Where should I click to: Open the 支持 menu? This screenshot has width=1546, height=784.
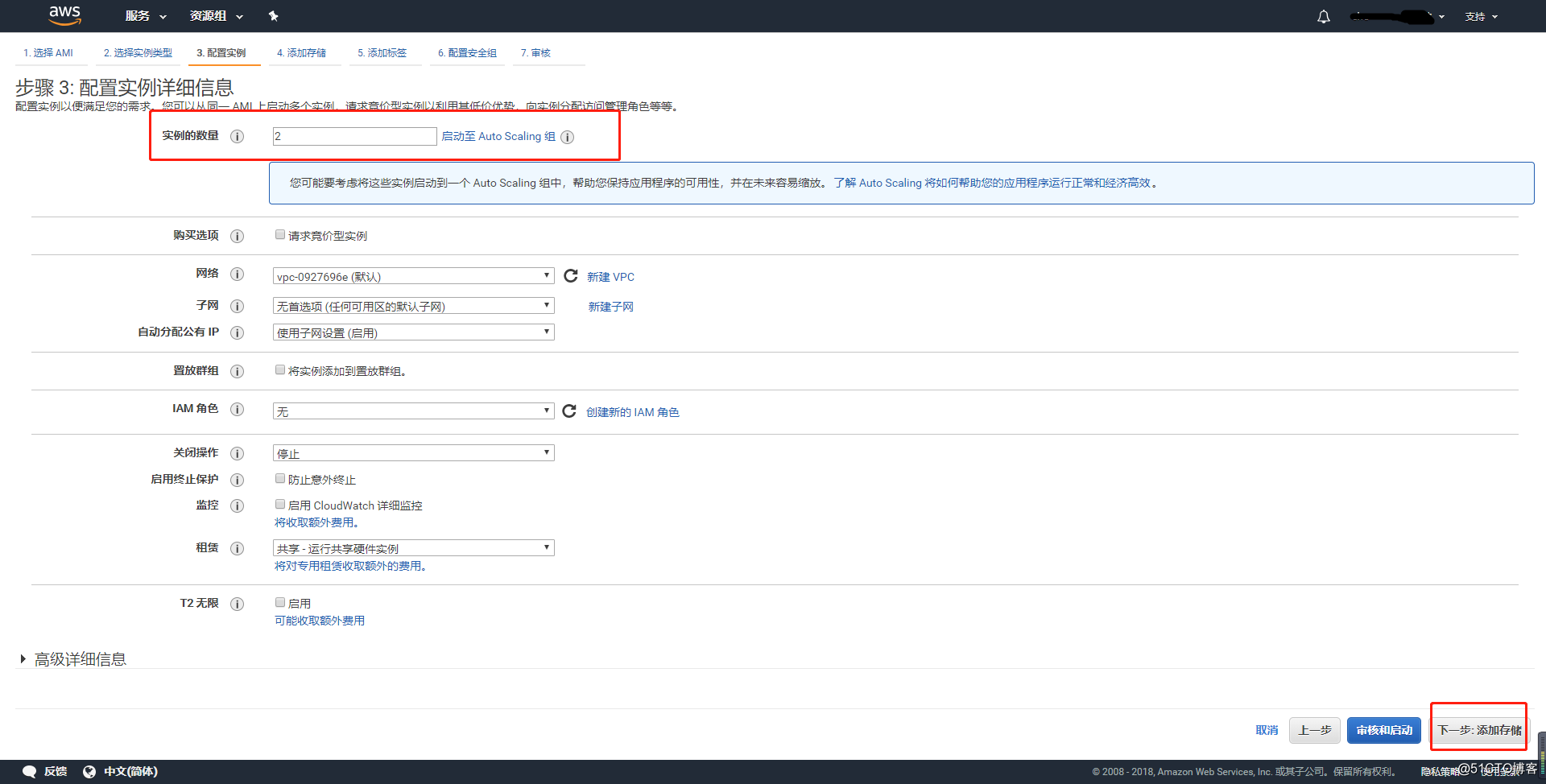[x=1481, y=16]
